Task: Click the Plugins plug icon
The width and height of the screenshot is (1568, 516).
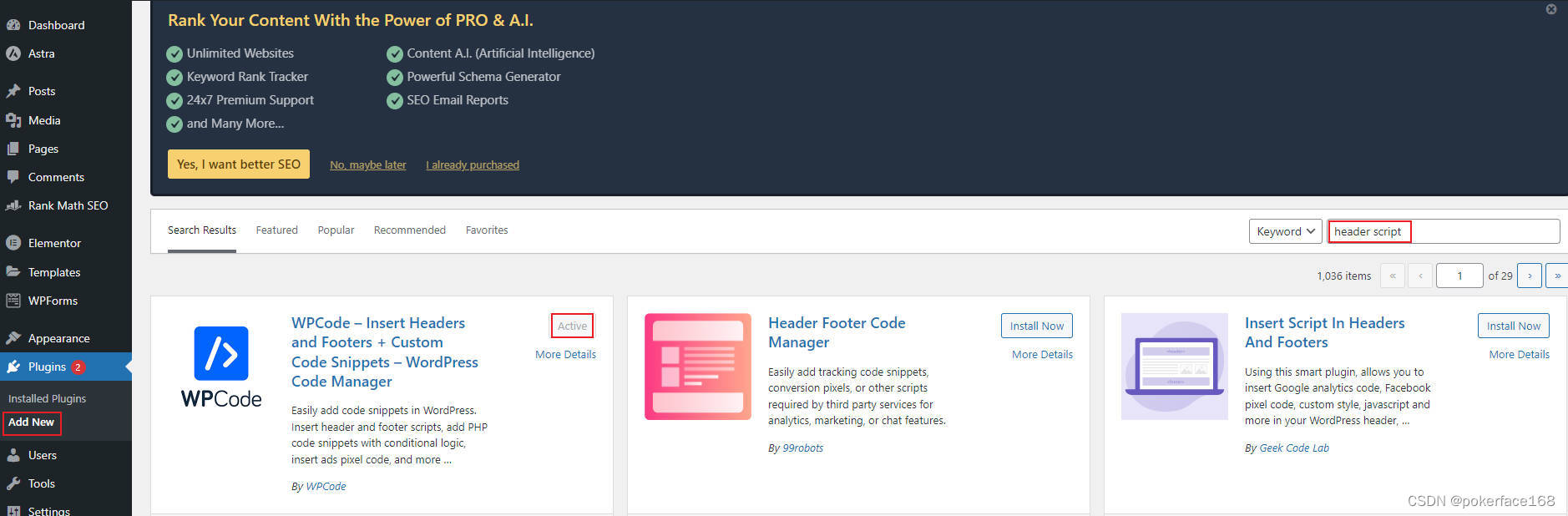Action: [x=13, y=367]
